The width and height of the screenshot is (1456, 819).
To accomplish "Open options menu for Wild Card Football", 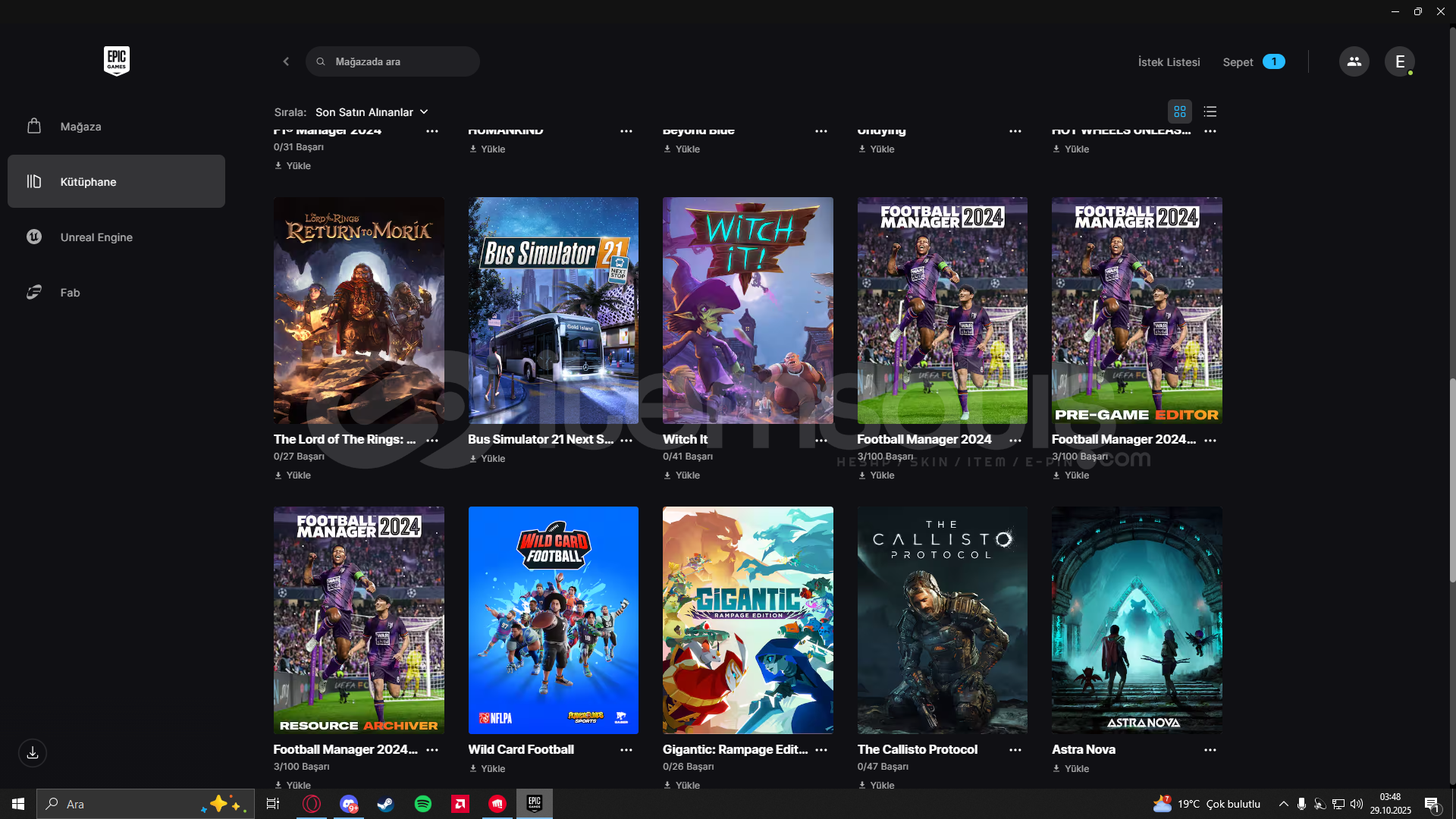I will [x=626, y=749].
